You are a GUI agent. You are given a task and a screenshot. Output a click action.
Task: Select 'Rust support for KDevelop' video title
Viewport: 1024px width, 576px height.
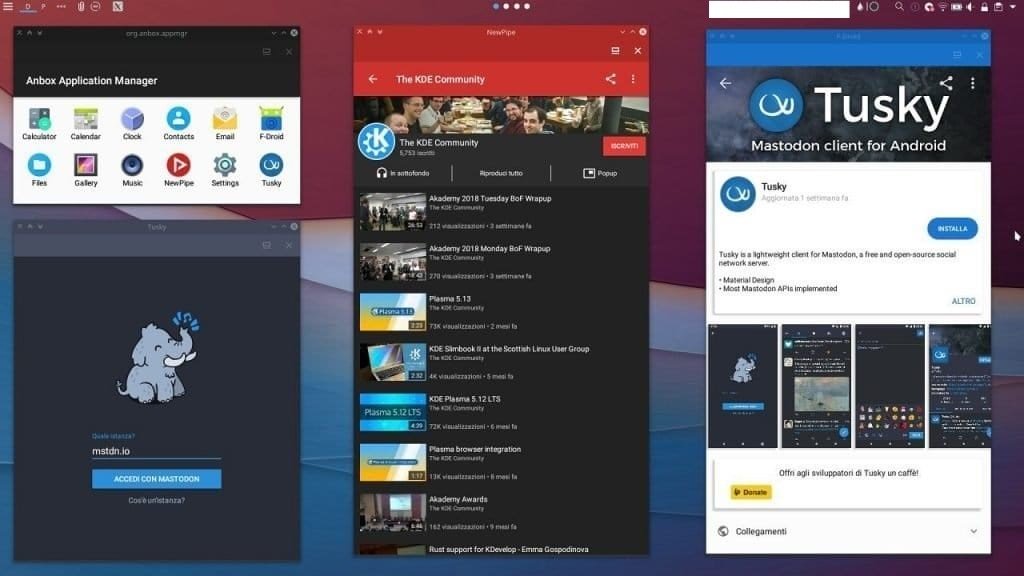pos(509,549)
